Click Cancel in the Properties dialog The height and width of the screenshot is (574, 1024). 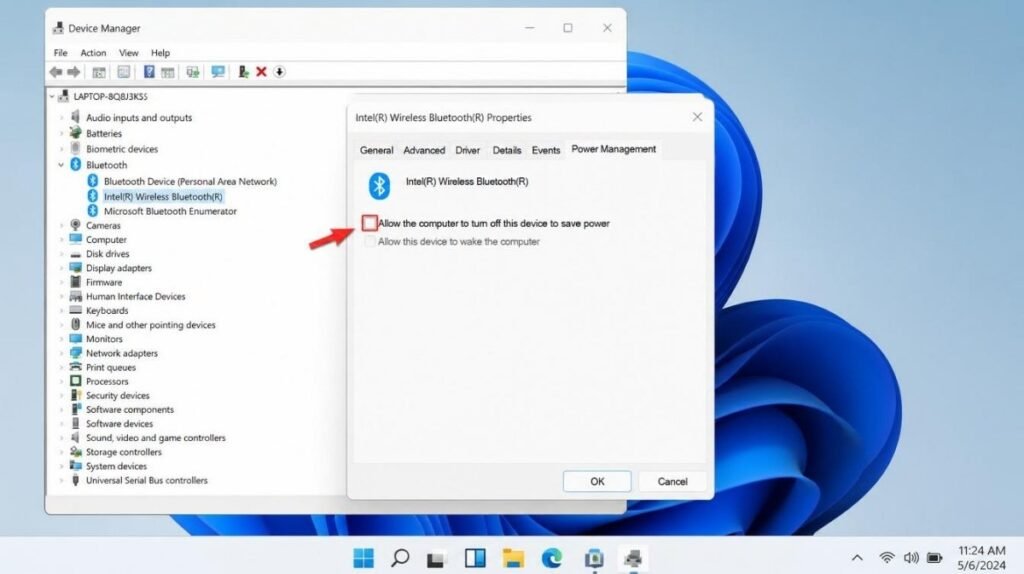(x=672, y=481)
